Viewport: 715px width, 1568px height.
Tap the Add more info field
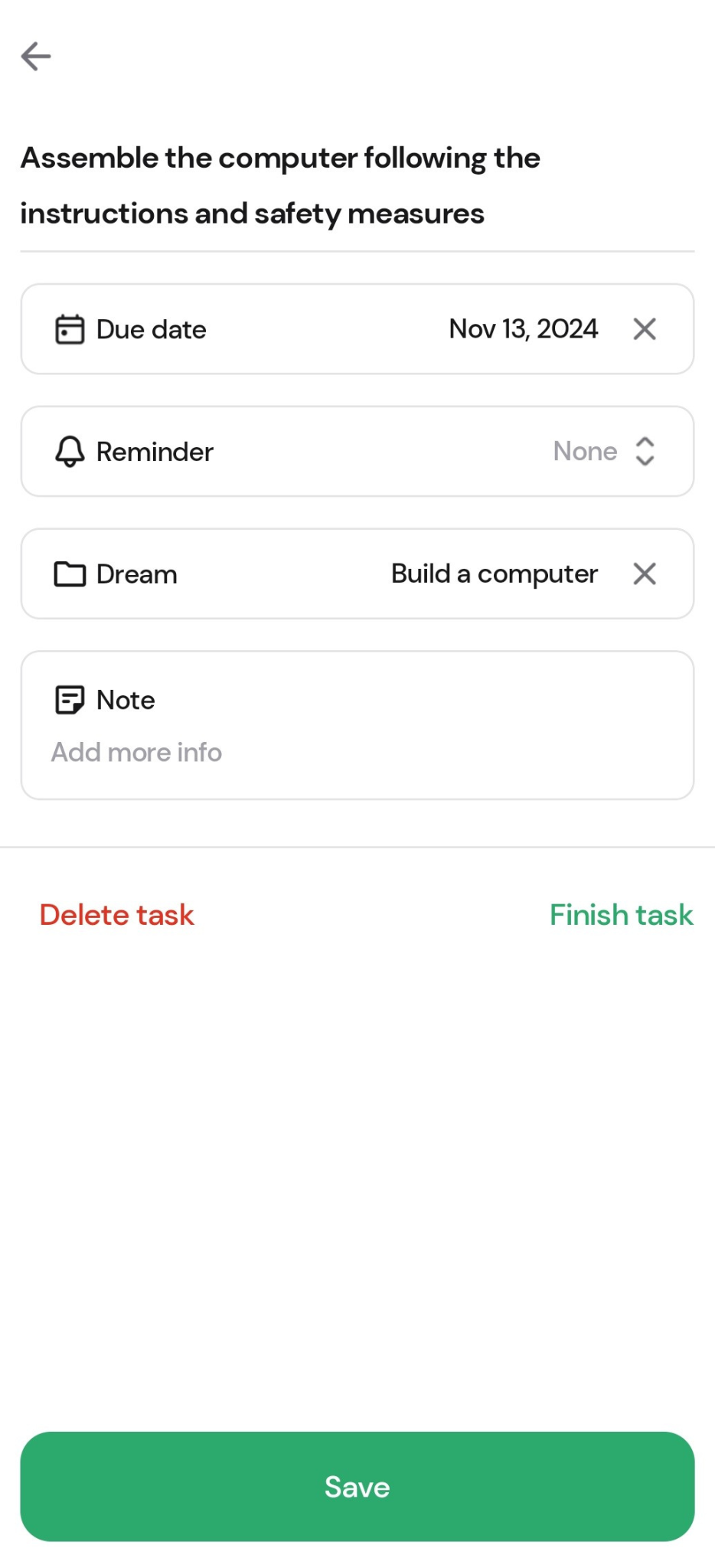point(136,753)
